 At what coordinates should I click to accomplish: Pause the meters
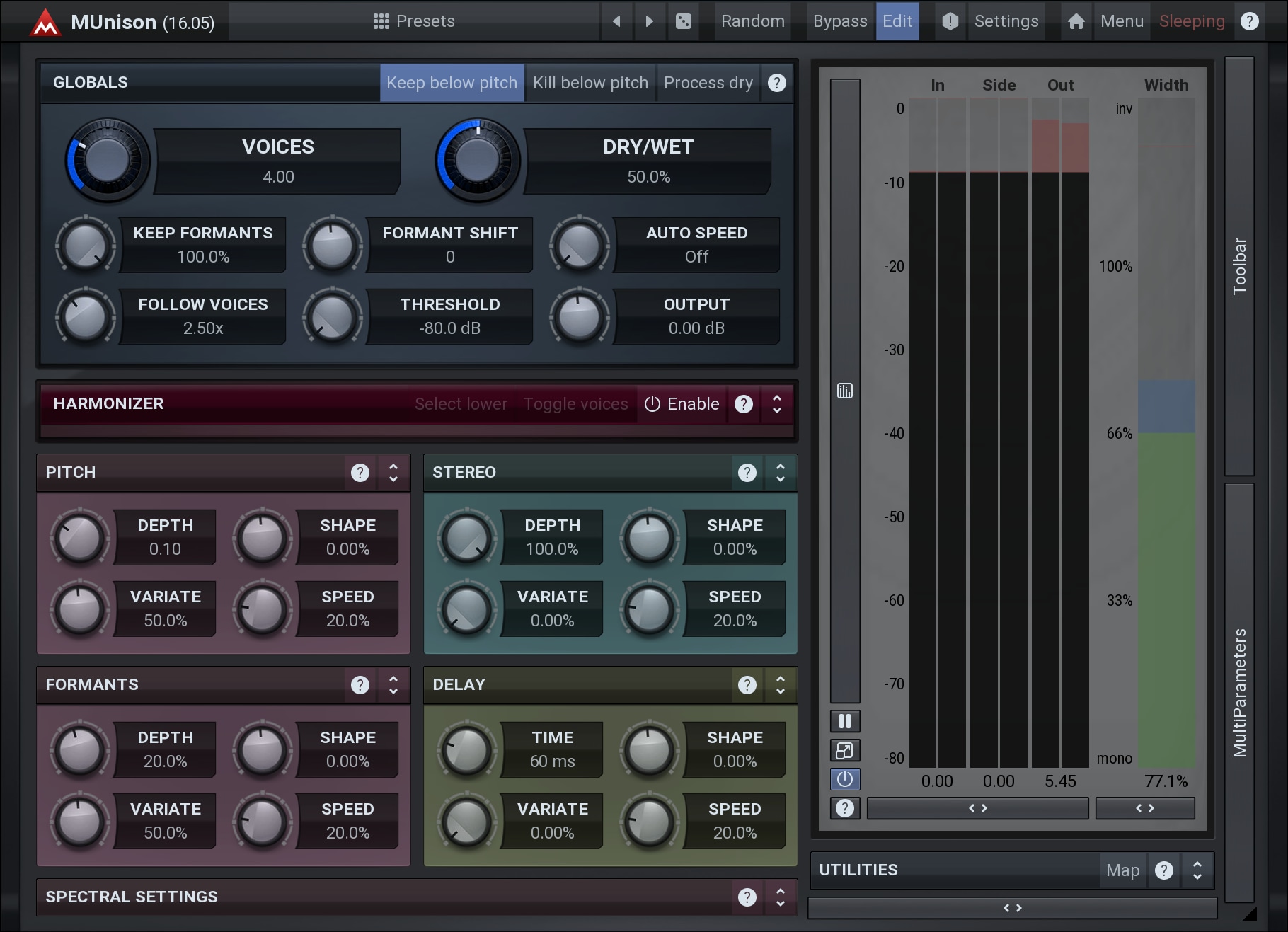click(845, 721)
